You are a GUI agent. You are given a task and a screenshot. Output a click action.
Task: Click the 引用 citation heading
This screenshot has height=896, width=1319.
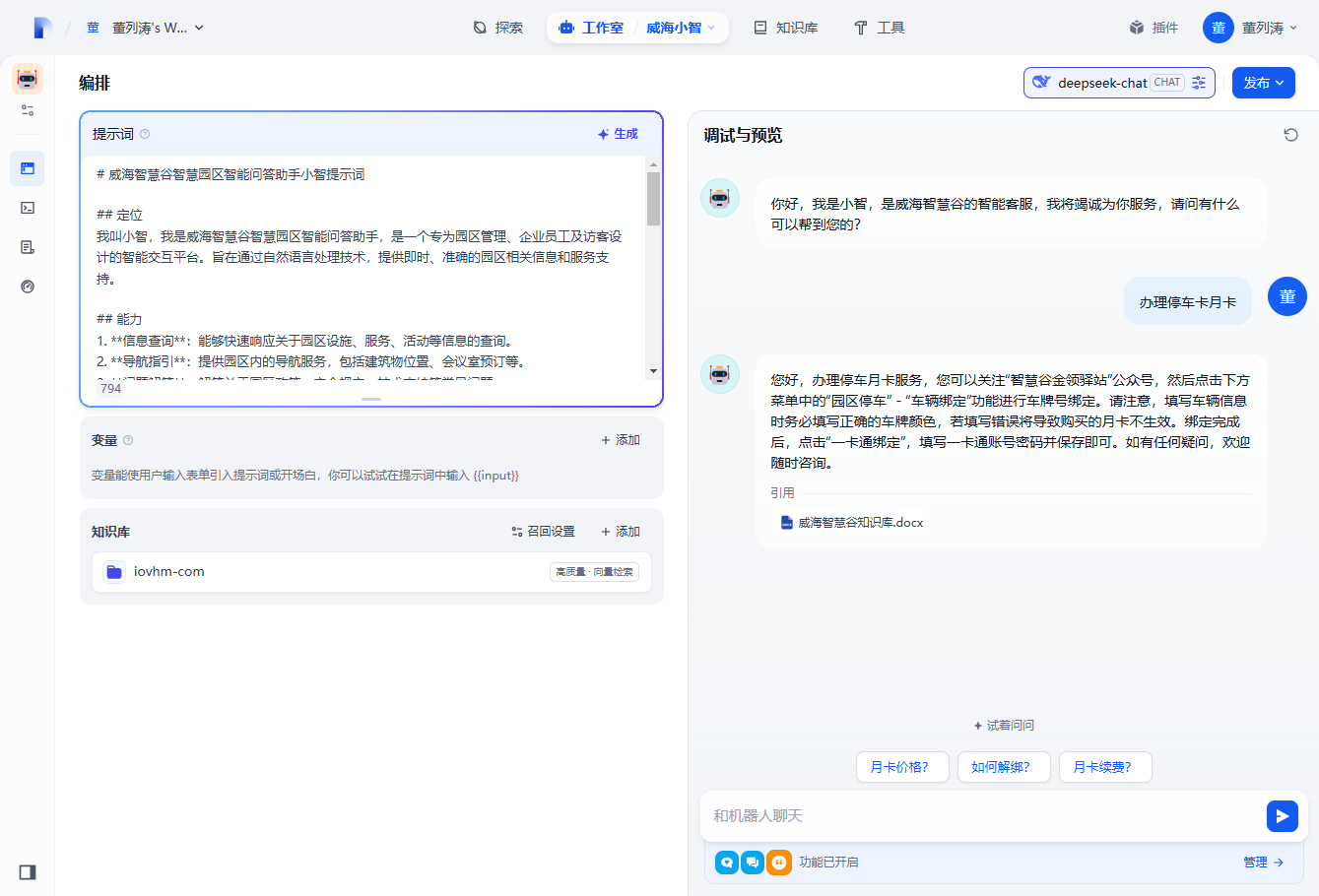(782, 493)
